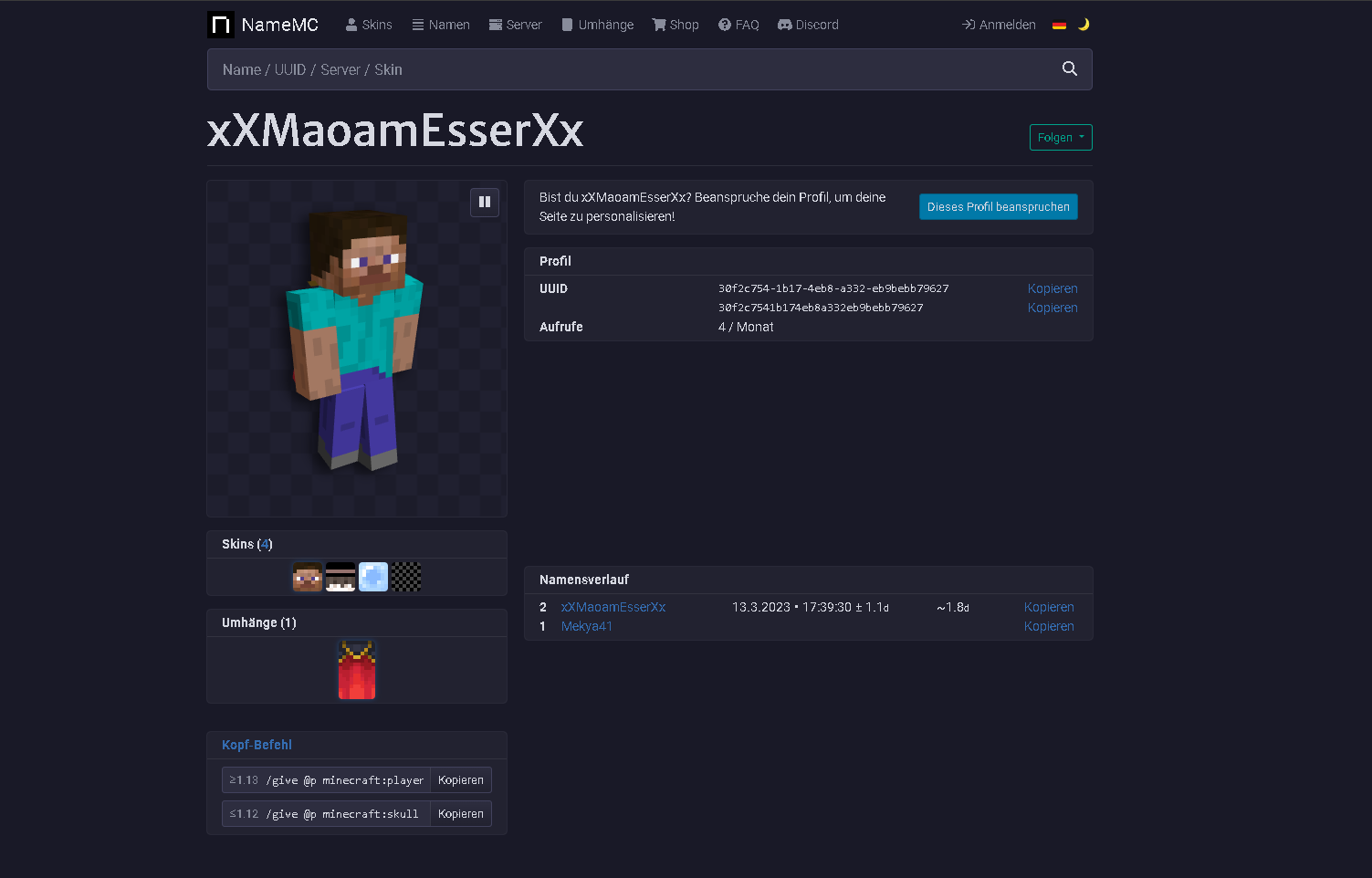This screenshot has width=1372, height=878.
Task: Pause the rotating skin animation
Action: click(485, 202)
